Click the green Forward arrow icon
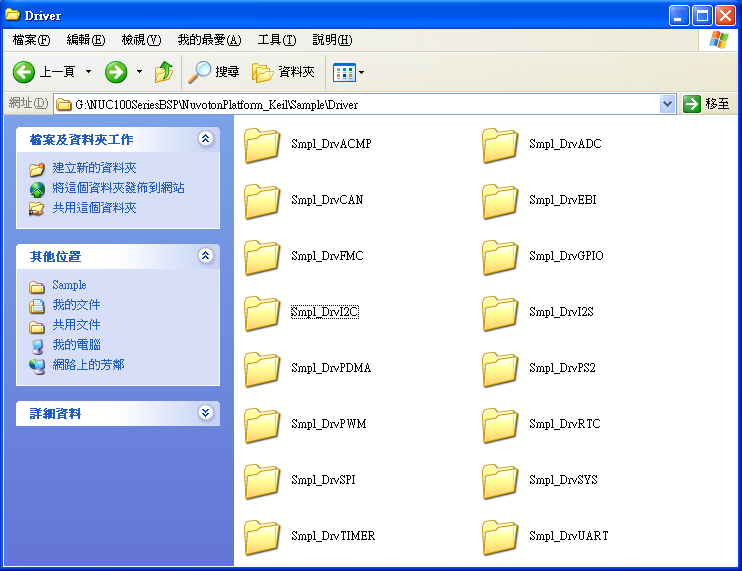This screenshot has width=742, height=571. [116, 72]
